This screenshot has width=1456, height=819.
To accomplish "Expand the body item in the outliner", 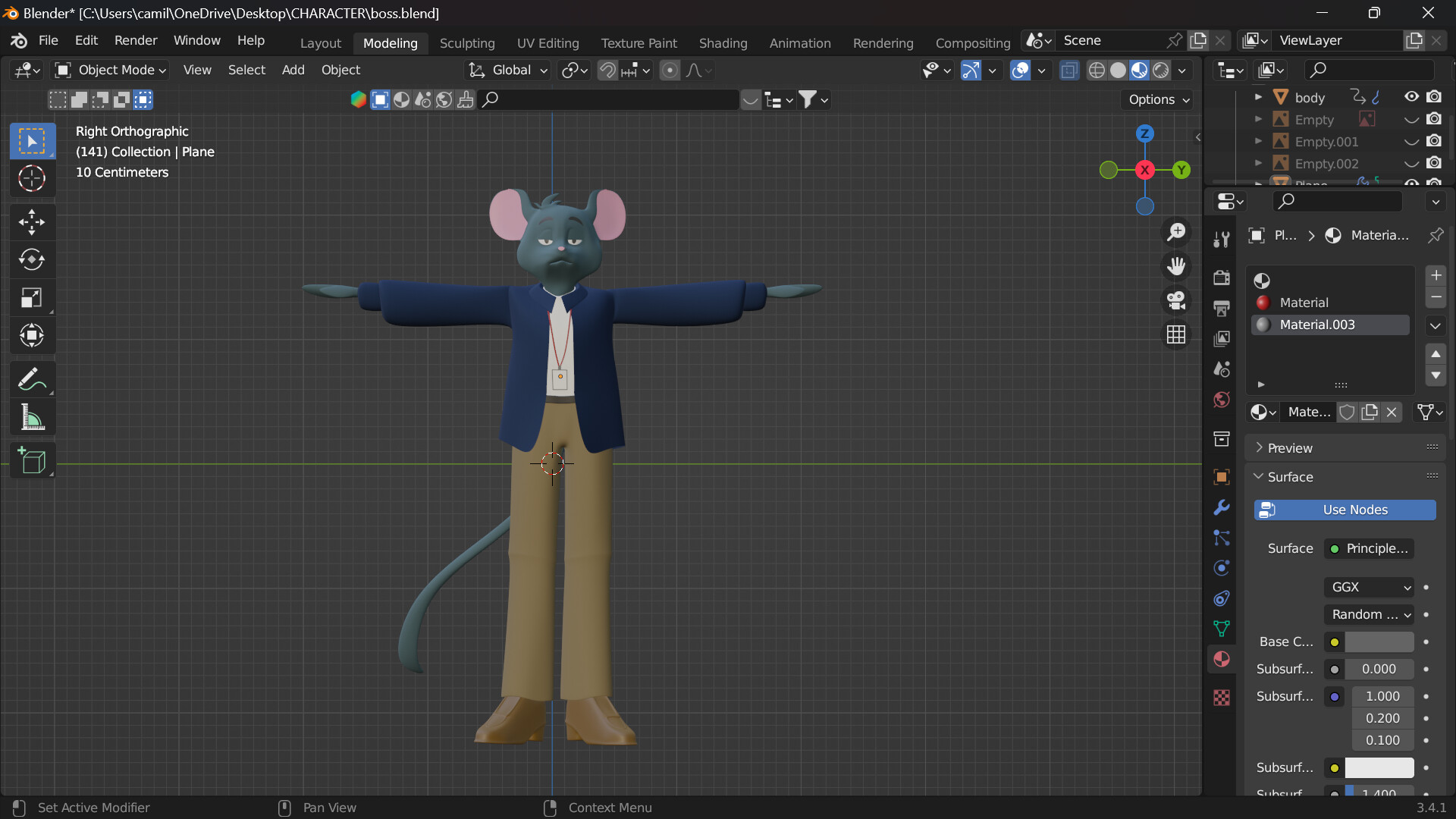I will tap(1258, 96).
